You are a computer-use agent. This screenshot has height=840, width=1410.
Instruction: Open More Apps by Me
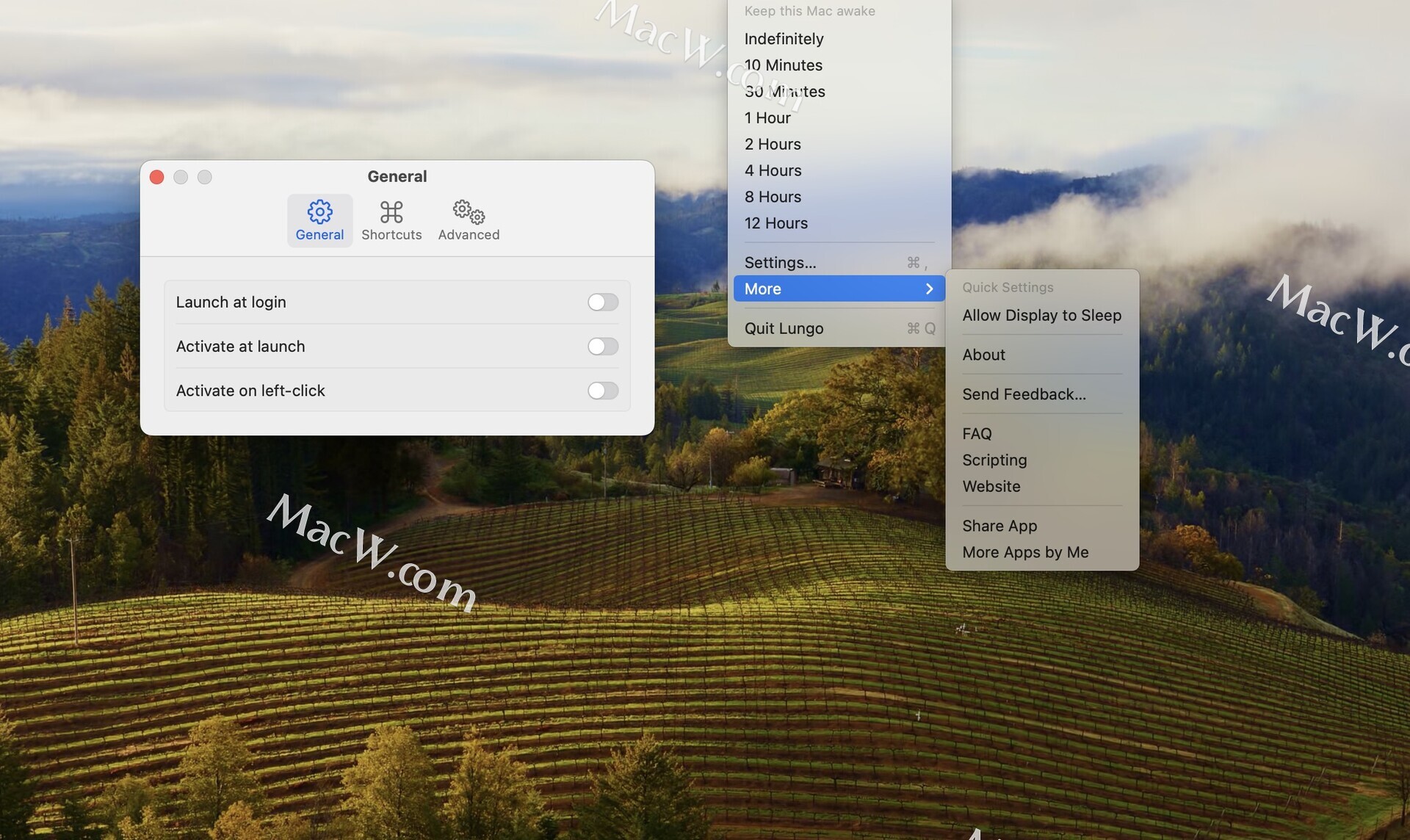pyautogui.click(x=1025, y=553)
